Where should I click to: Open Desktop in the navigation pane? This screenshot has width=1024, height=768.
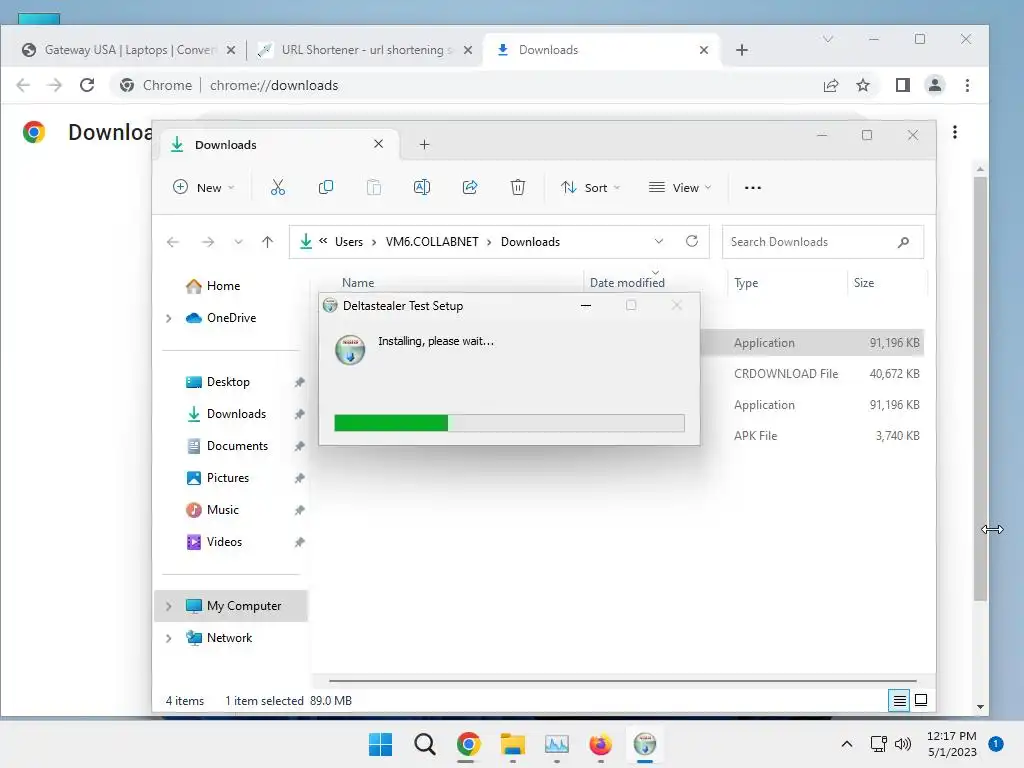[228, 382]
